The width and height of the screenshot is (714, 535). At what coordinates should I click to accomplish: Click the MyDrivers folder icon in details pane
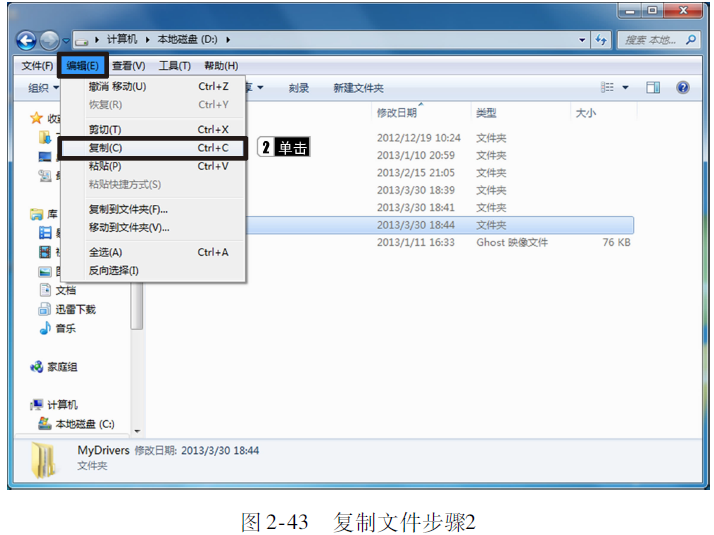pyautogui.click(x=44, y=460)
